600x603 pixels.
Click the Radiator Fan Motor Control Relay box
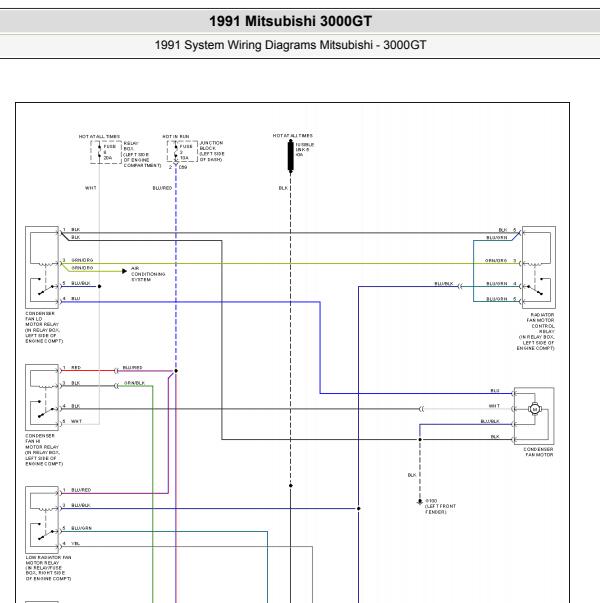click(x=538, y=267)
